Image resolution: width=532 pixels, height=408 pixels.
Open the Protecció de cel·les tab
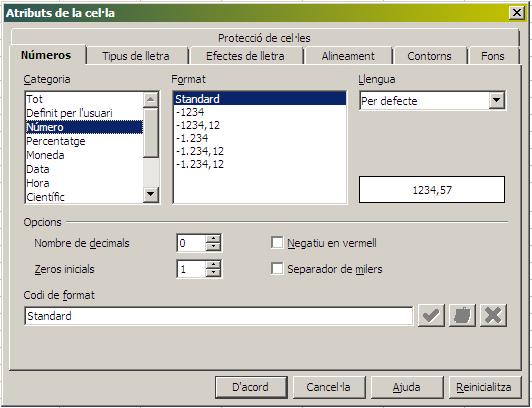pos(264,38)
